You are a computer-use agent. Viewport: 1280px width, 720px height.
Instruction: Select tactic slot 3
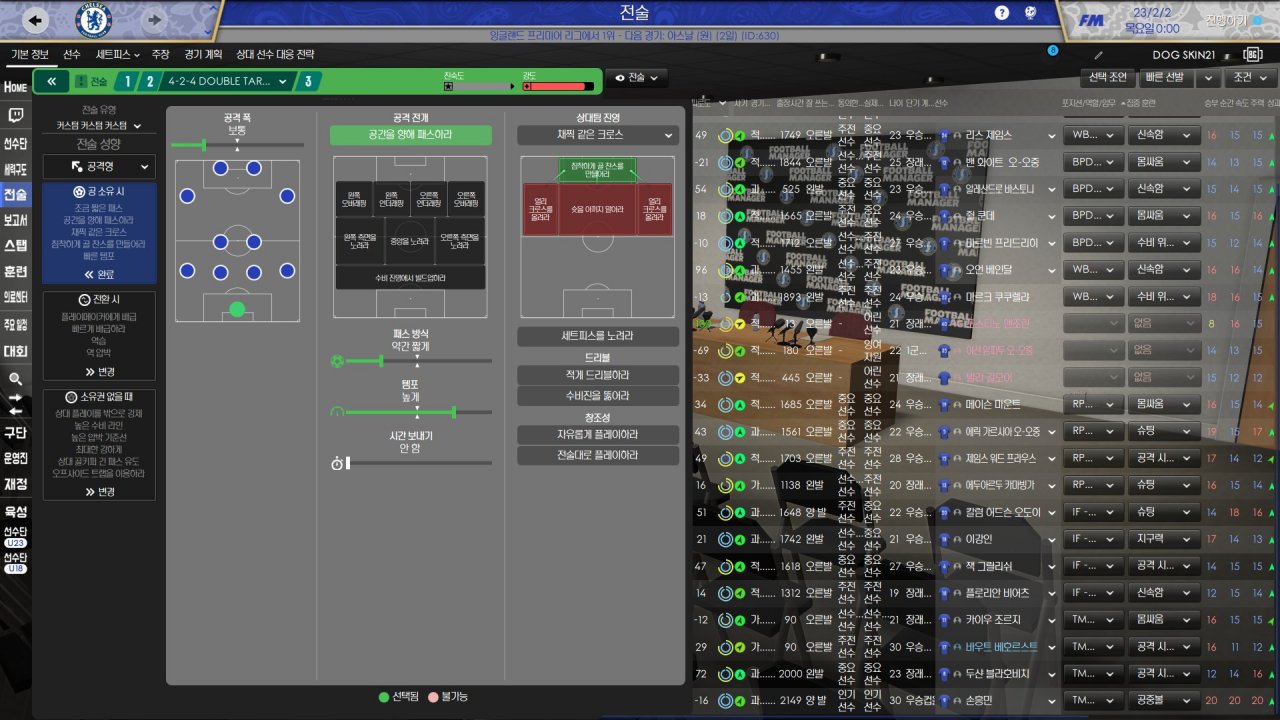(308, 82)
